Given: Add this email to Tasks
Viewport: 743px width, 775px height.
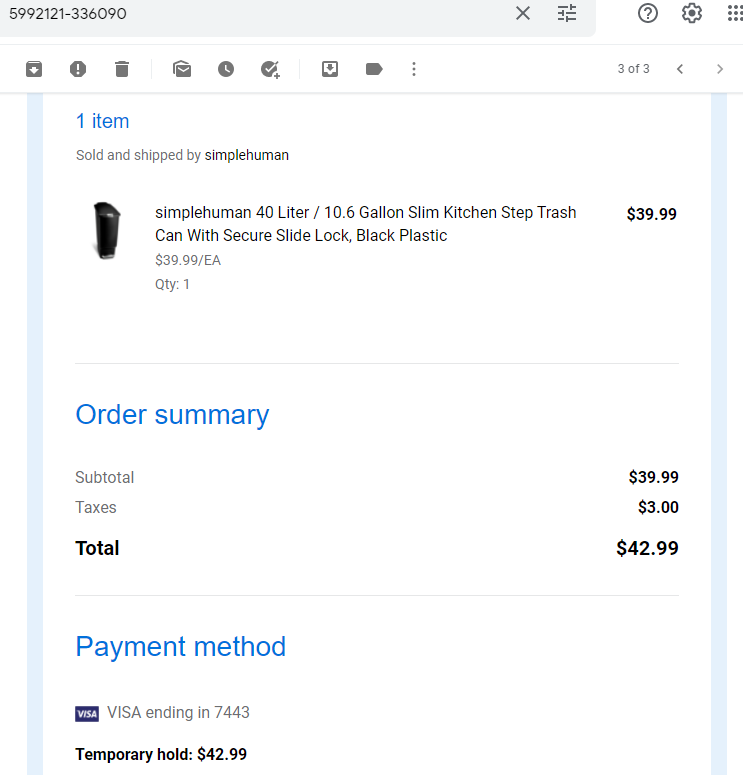Looking at the screenshot, I should coord(270,69).
